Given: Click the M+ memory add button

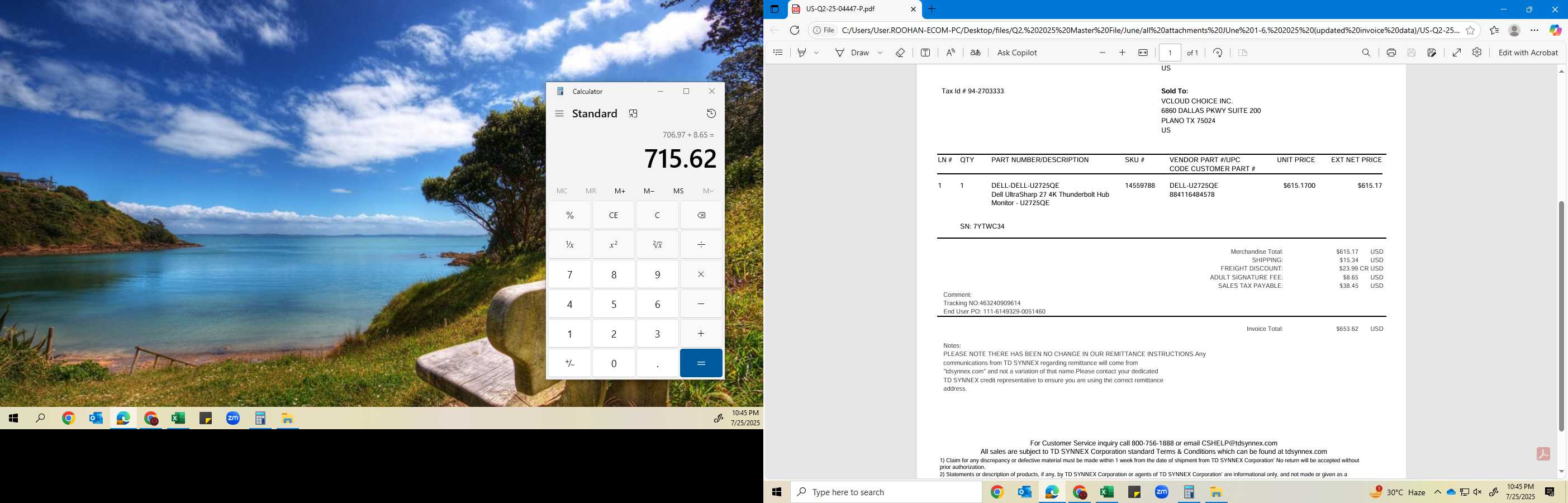Looking at the screenshot, I should click(x=620, y=191).
